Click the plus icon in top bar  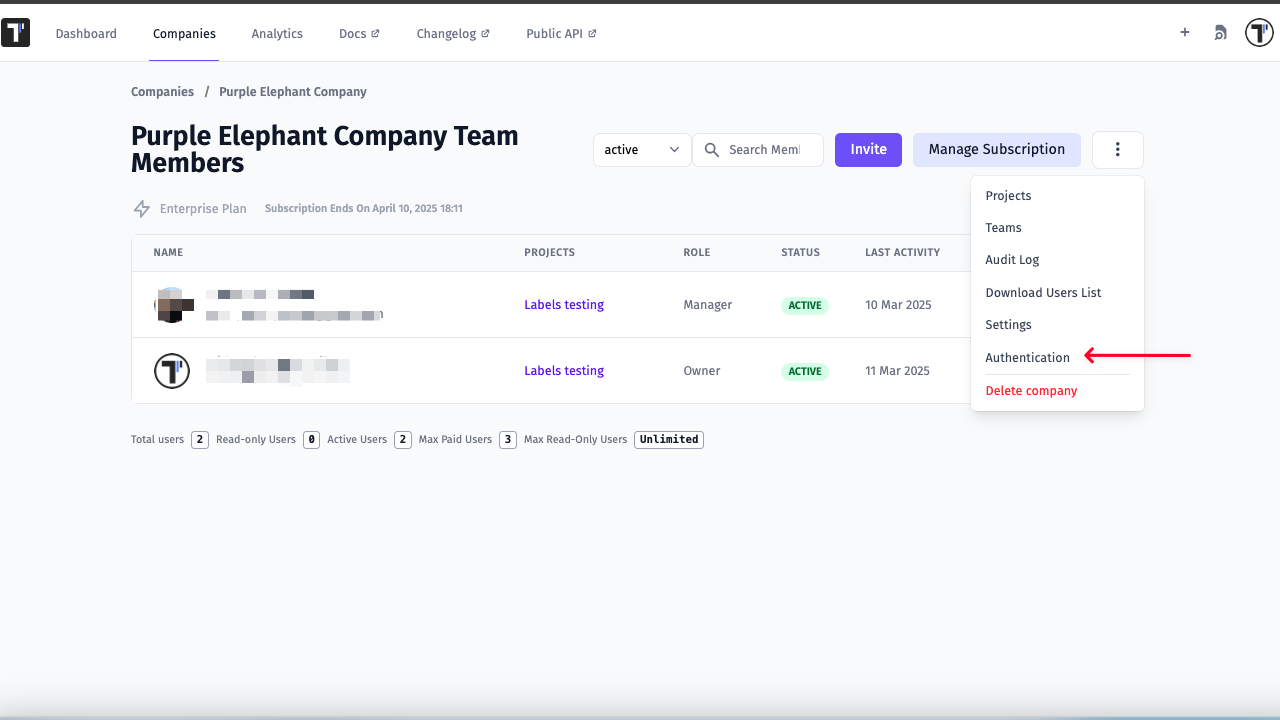pyautogui.click(x=1185, y=33)
